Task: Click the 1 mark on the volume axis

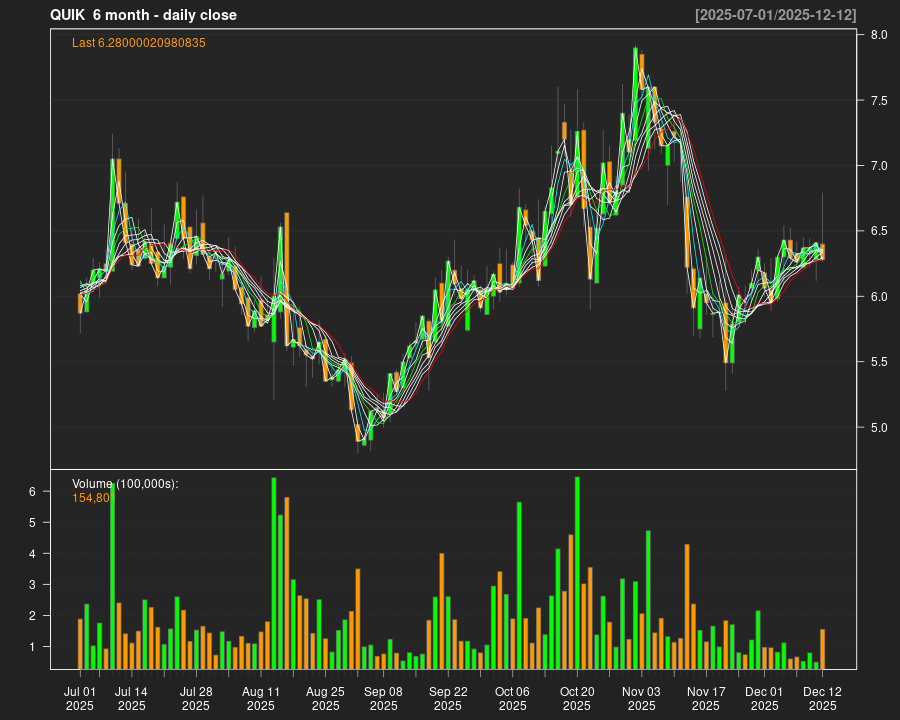Action: (x=32, y=647)
